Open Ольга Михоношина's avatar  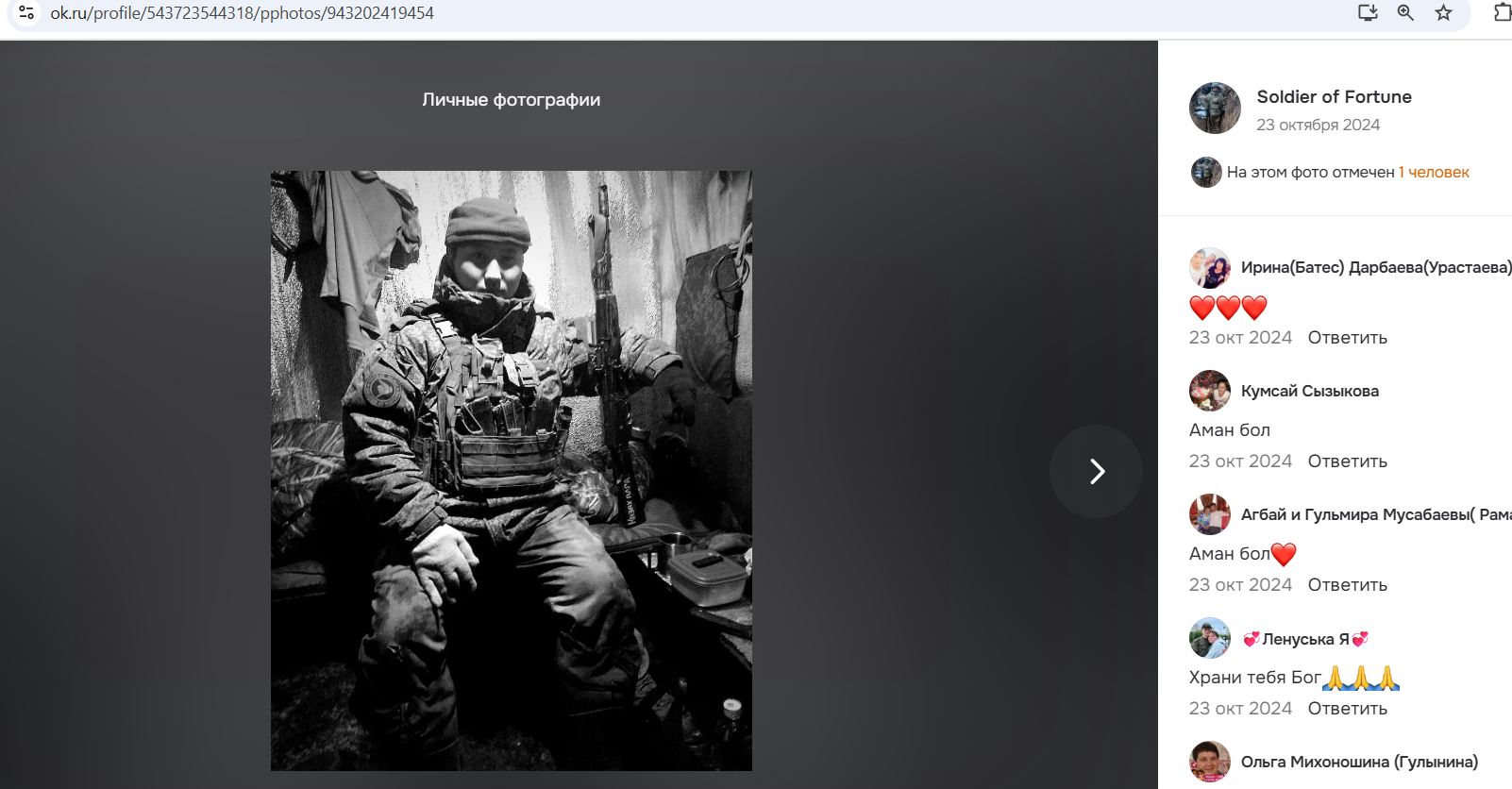[x=1210, y=762]
